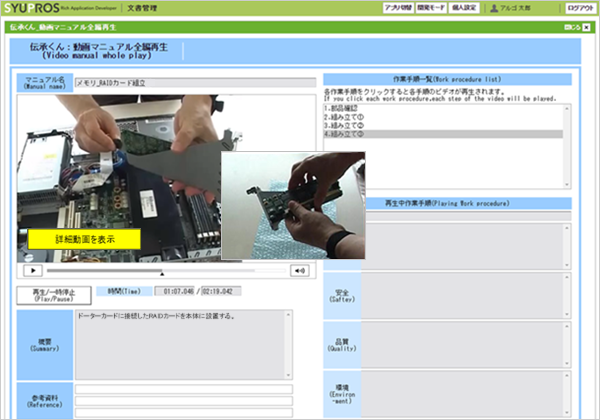
Task: Select highlighted procedure 4.組み立て③
Action: (443, 134)
